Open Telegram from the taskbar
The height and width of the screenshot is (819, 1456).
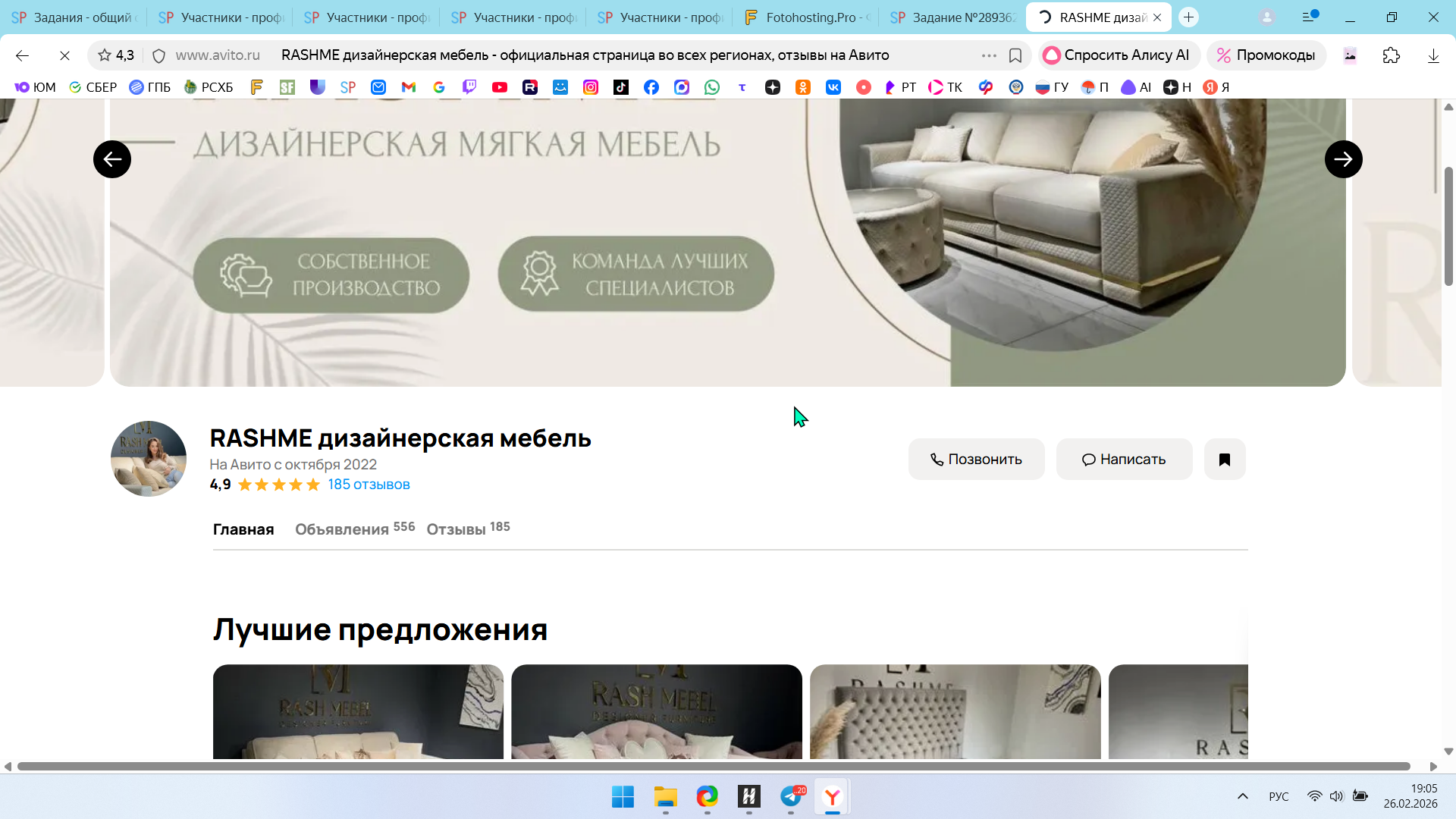point(791,797)
